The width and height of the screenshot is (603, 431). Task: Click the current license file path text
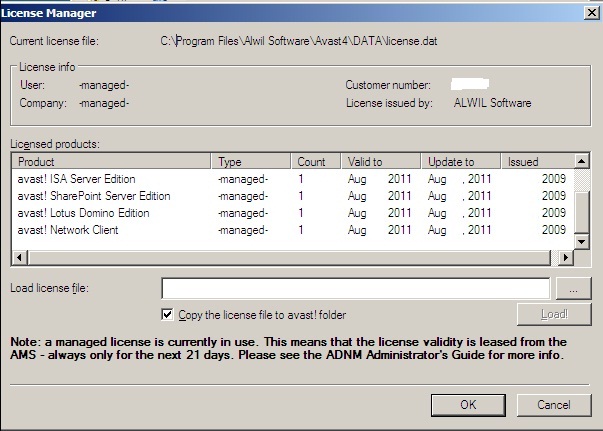[298, 41]
